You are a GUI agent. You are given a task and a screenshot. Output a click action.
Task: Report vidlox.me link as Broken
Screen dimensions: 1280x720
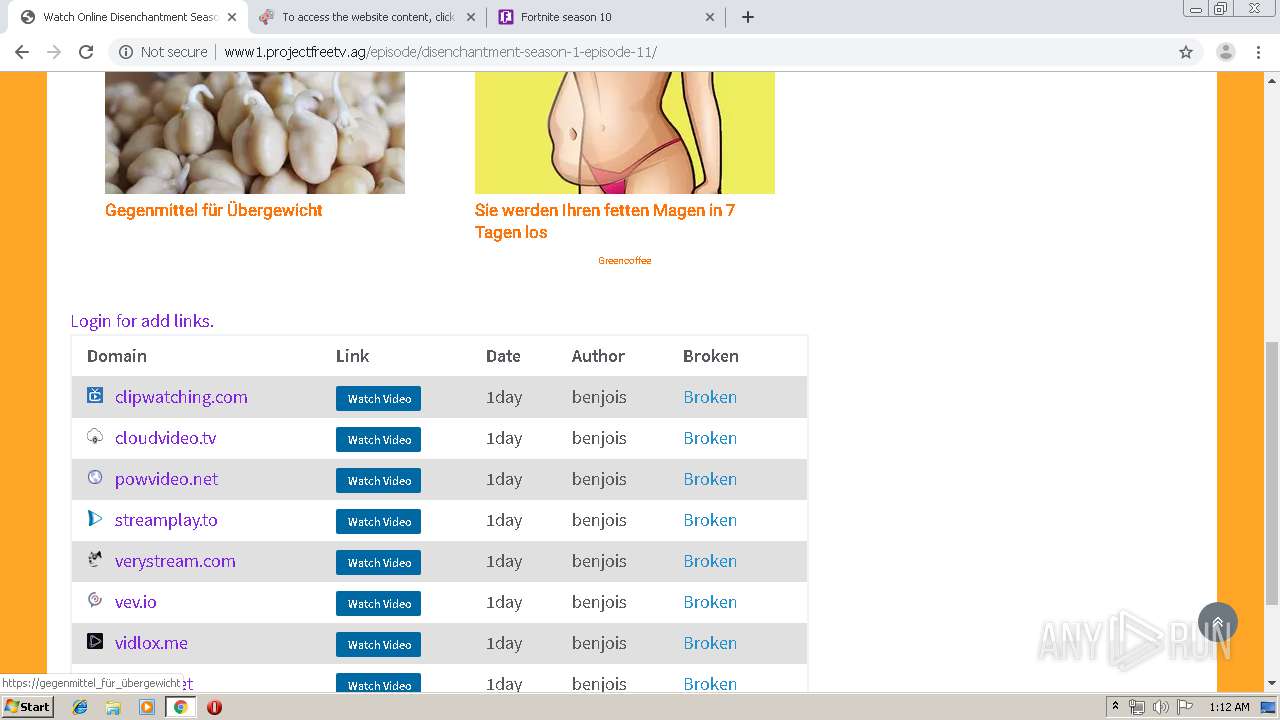[710, 643]
